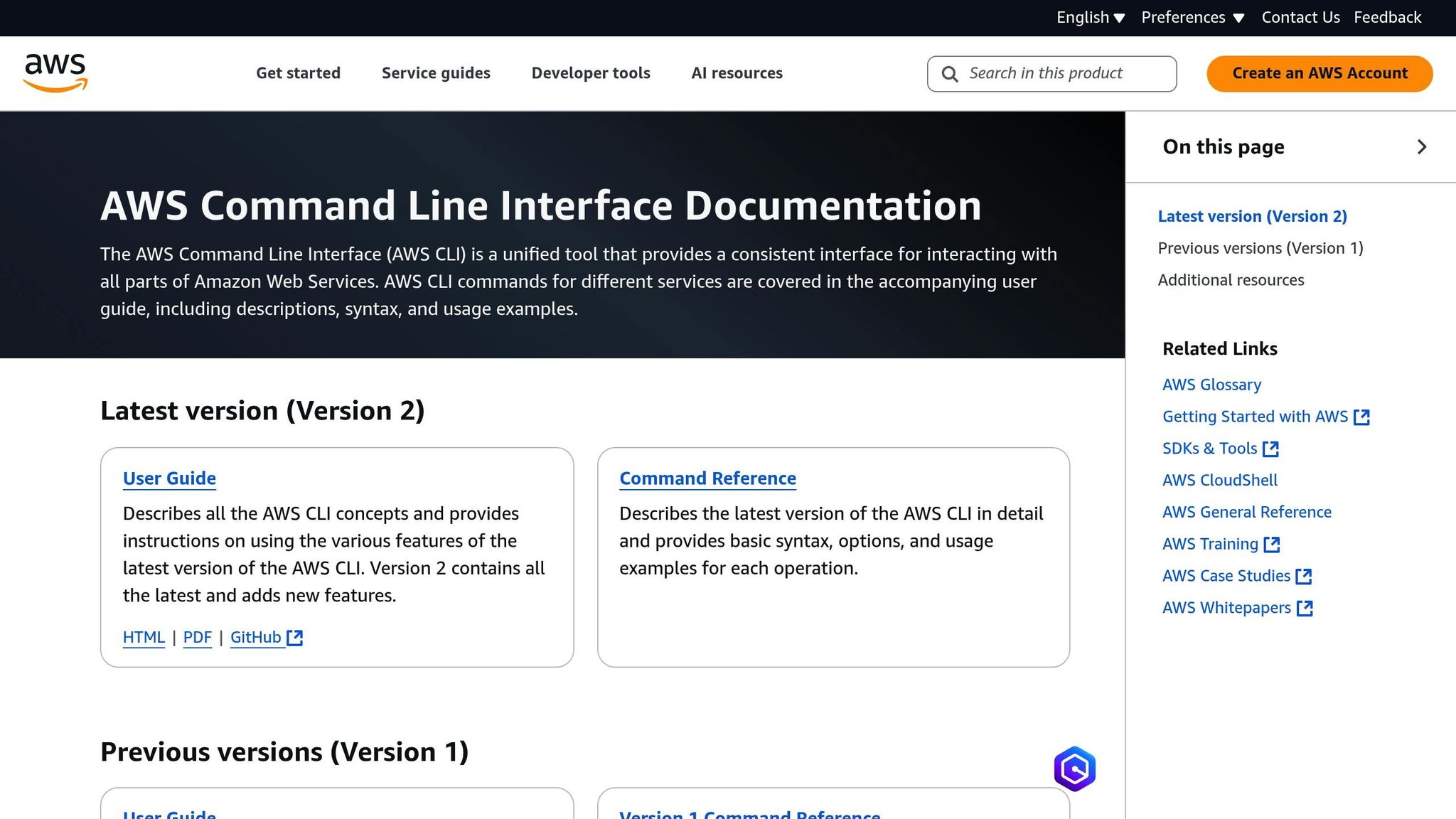Click the AWS logo
The width and height of the screenshot is (1456, 819).
pyautogui.click(x=55, y=73)
